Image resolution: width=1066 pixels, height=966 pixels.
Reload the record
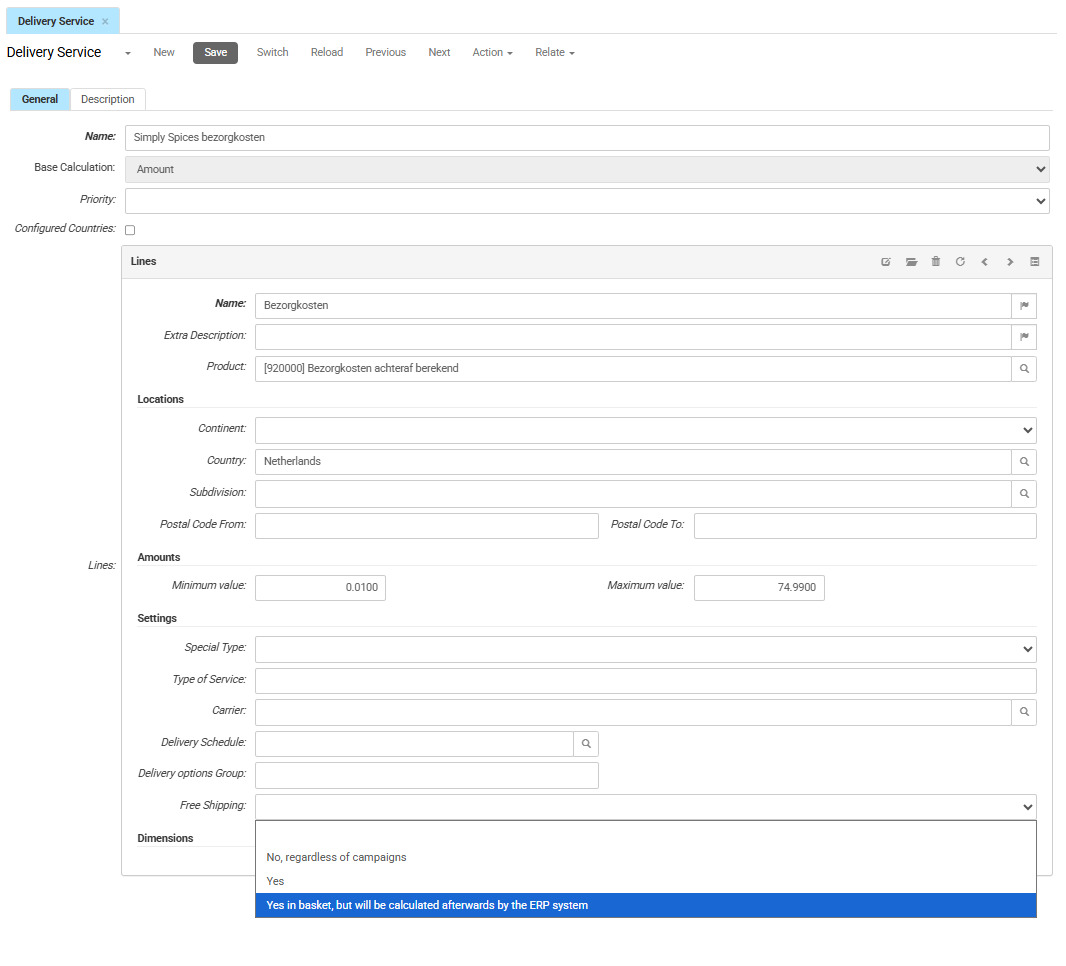coord(327,52)
